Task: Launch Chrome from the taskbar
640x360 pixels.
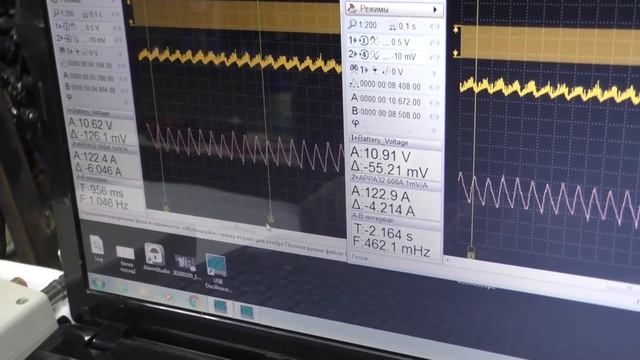Action: pos(195,301)
